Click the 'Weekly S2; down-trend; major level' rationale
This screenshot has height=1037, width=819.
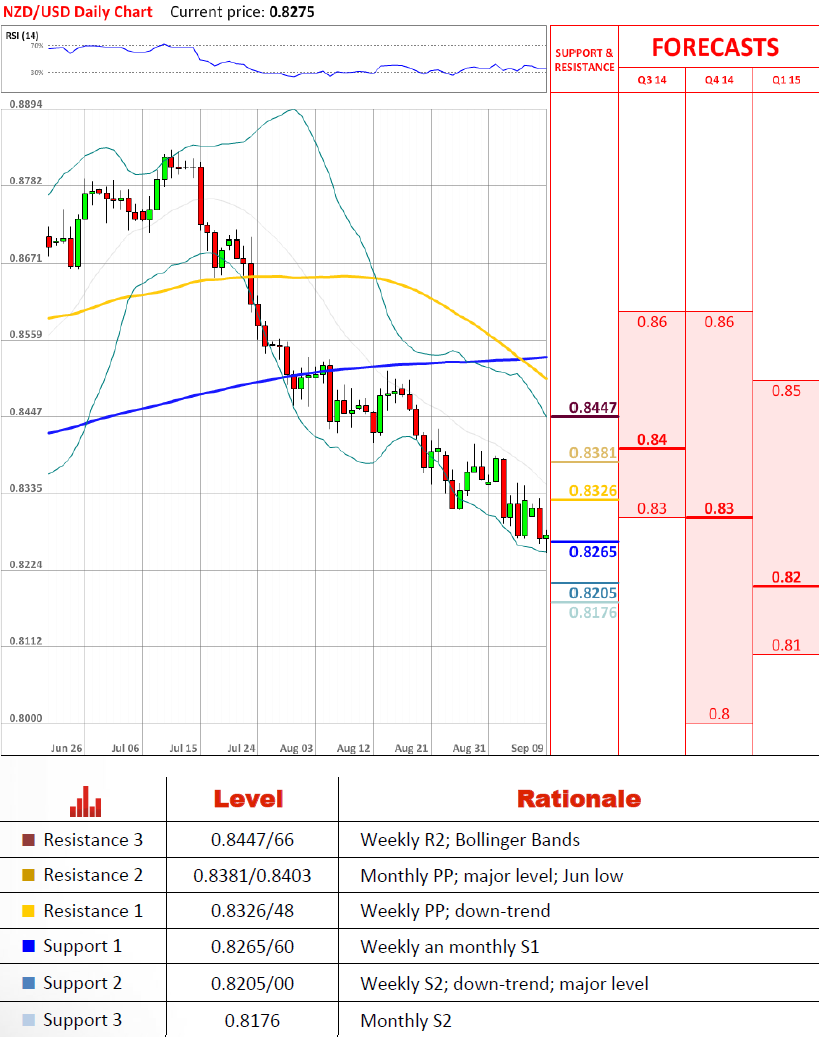(x=504, y=984)
